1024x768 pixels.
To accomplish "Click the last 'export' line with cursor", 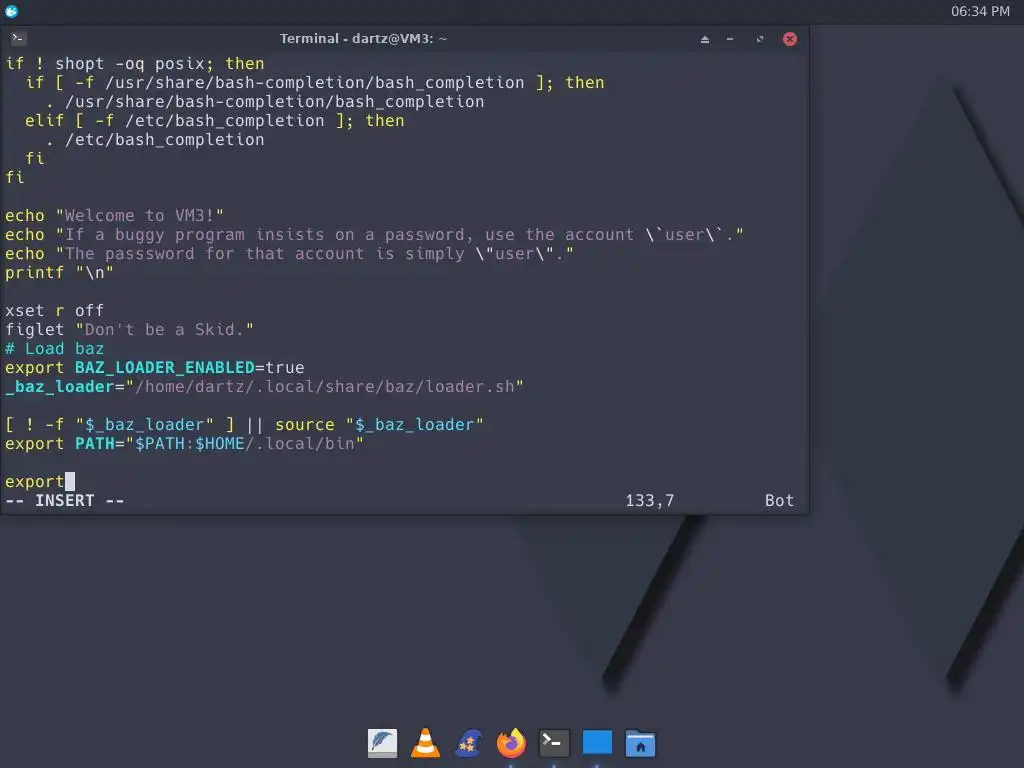I will click(40, 481).
